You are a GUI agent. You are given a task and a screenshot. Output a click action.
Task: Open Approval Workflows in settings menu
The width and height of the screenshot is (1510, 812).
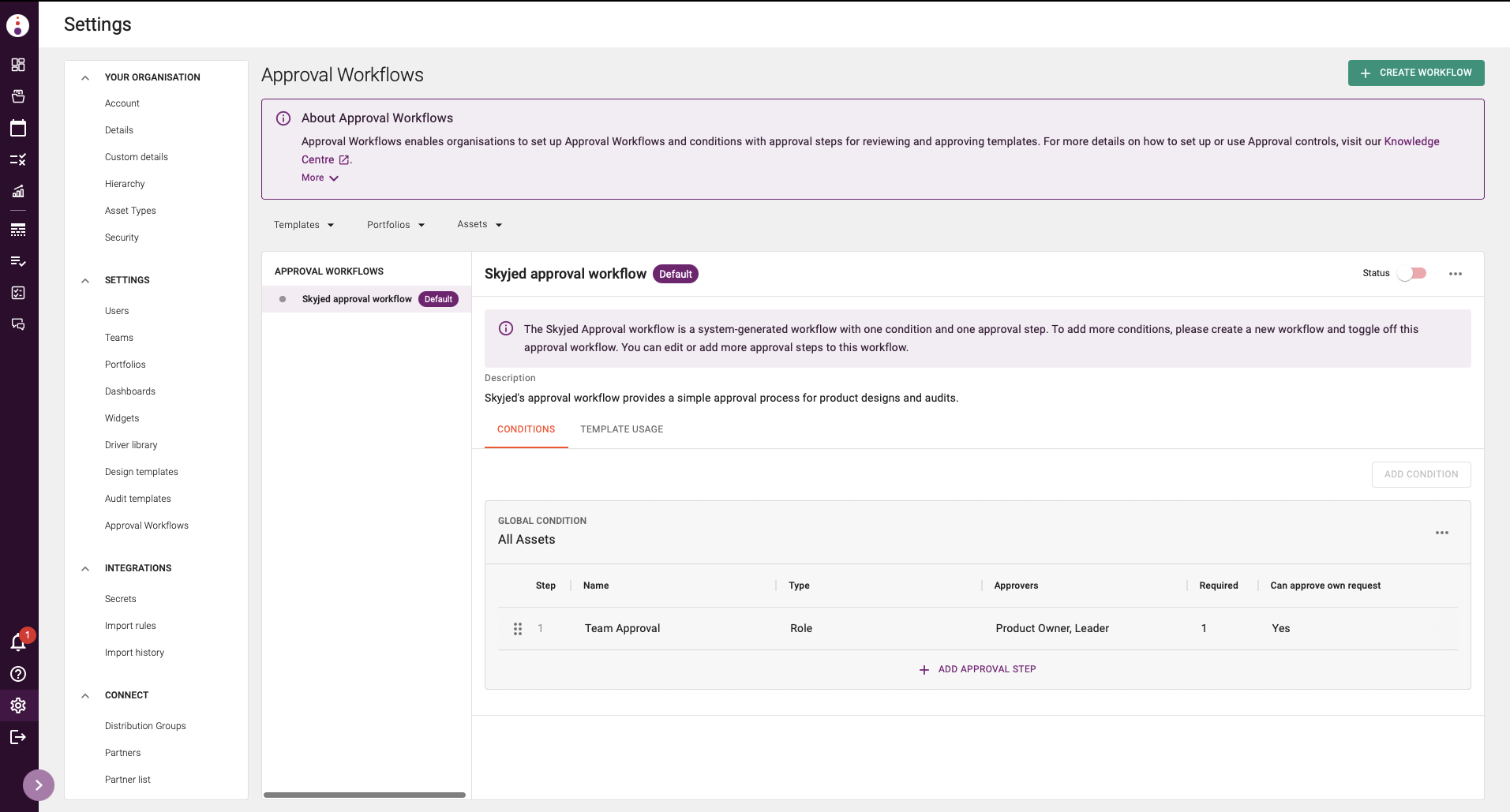click(x=147, y=526)
